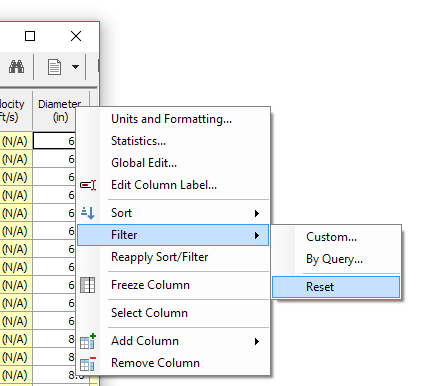Open the dropdown arrow beside report icon

click(x=75, y=67)
